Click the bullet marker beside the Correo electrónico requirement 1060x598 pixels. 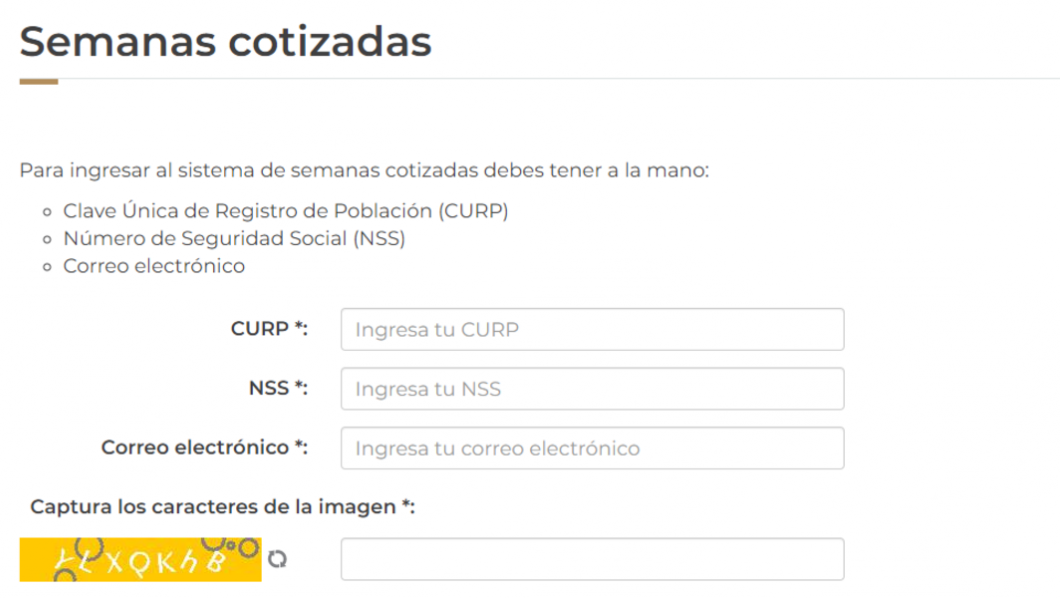(46, 267)
